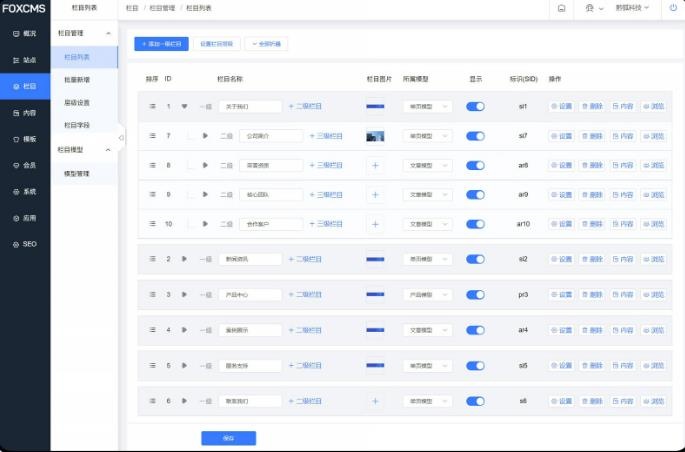Screen dimensions: 685x452
Task: Click 浏览 for the sl6 row
Action: pos(653,401)
